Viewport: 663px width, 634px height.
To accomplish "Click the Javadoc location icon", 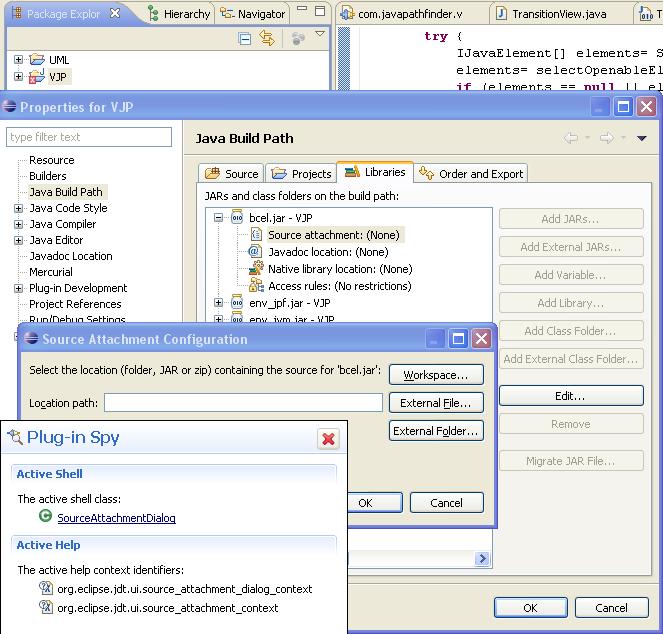I will click(x=254, y=252).
